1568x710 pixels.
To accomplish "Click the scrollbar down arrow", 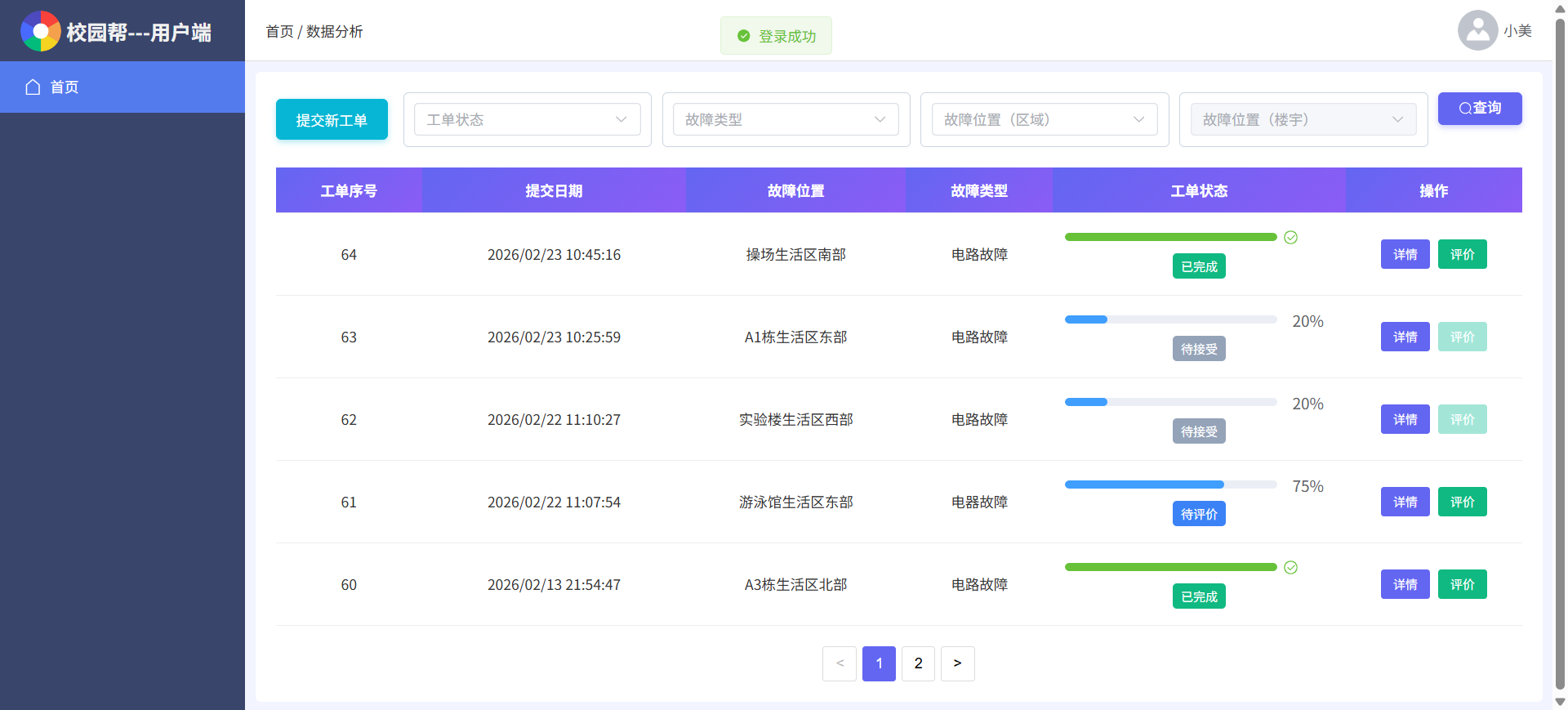I will pos(1560,702).
